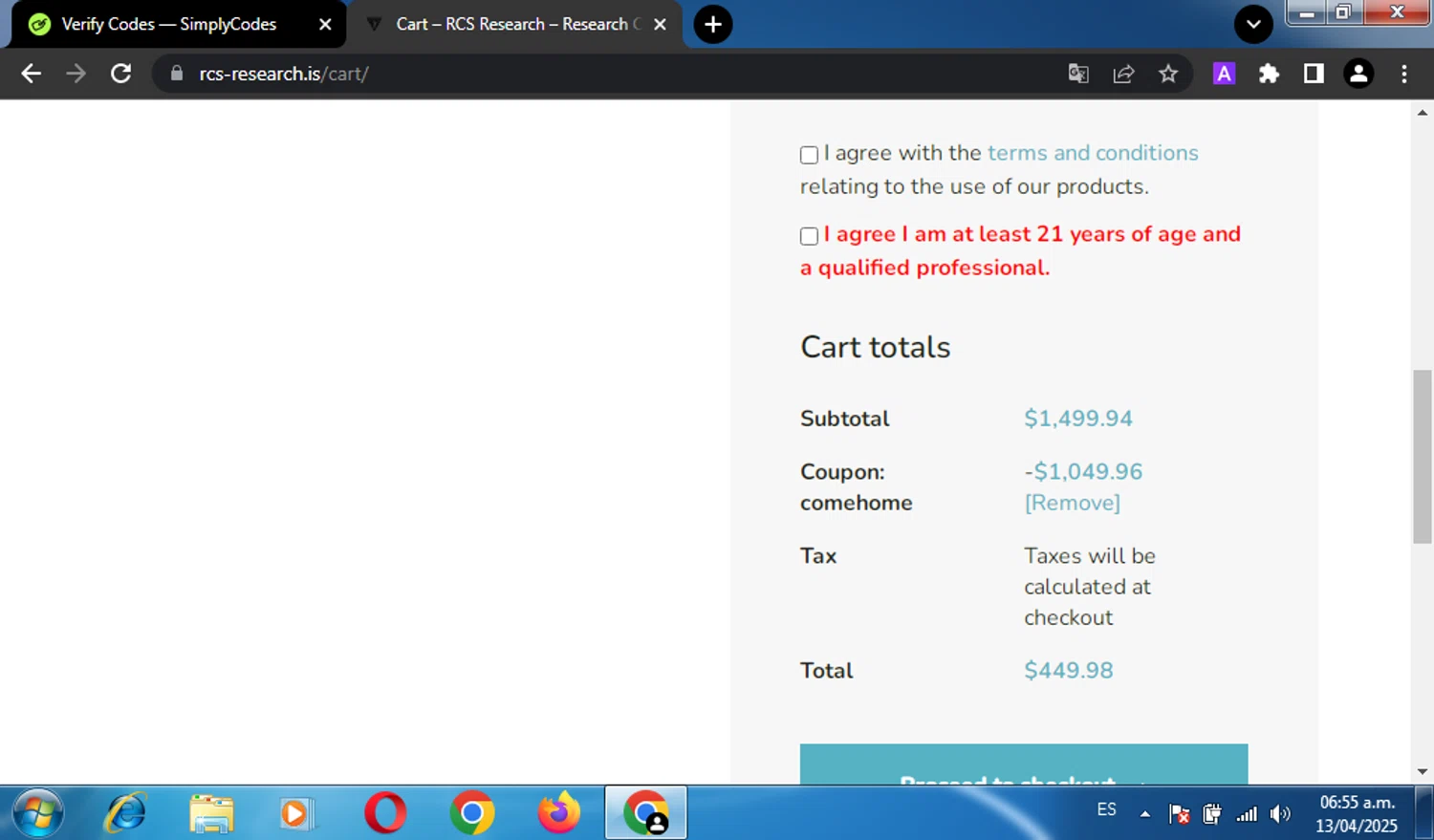Launch Windows Media Player from taskbar
The height and width of the screenshot is (840, 1434).
click(296, 814)
